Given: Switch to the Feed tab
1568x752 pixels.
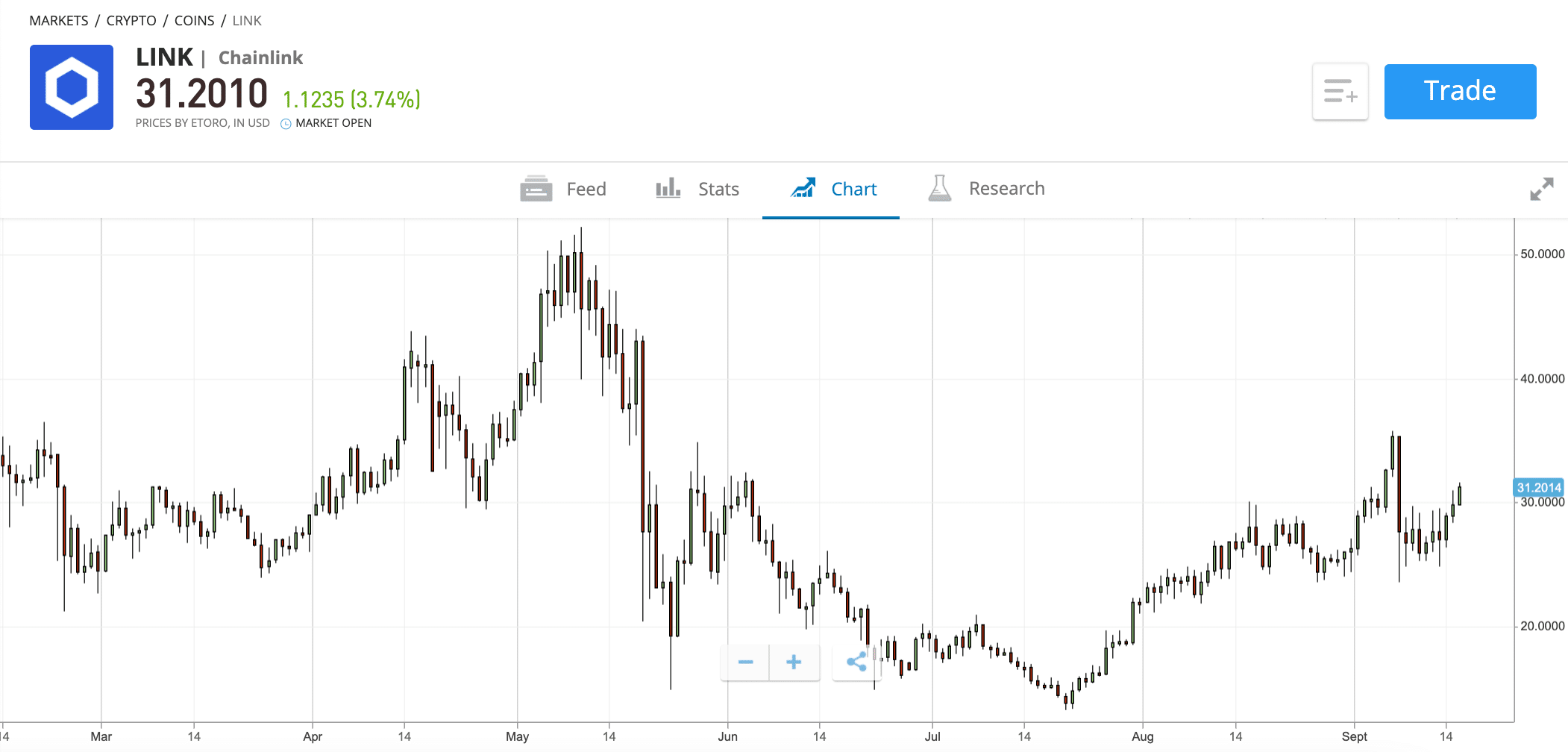Looking at the screenshot, I should pos(563,189).
